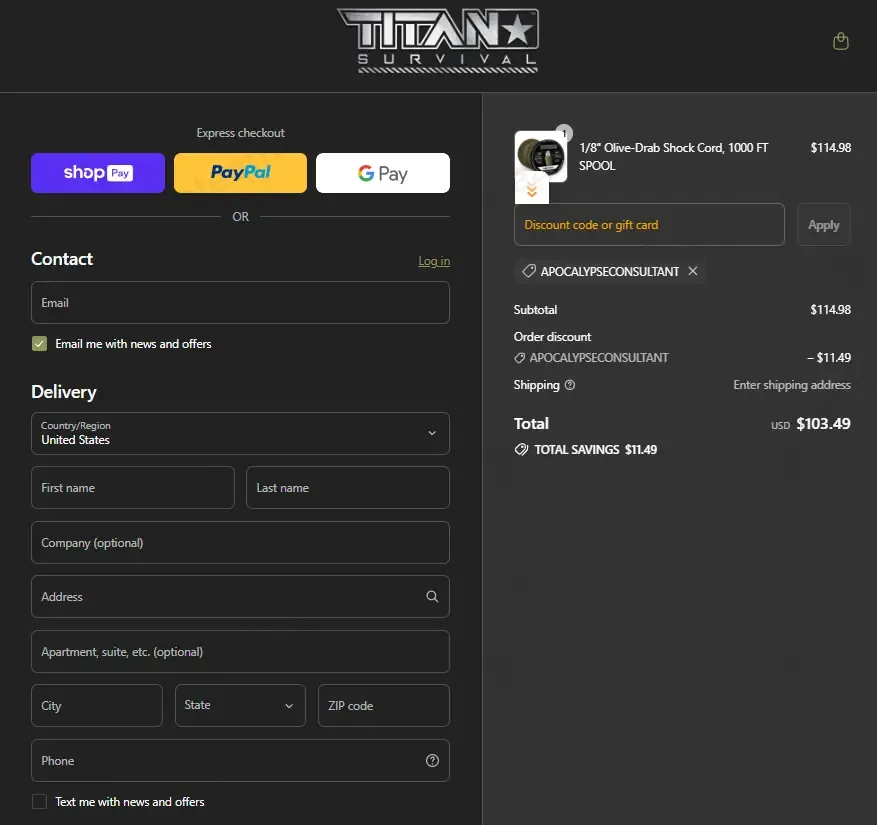Click the TOTAL SAVINGS $11.49 text
The width and height of the screenshot is (877, 825).
pyautogui.click(x=595, y=450)
